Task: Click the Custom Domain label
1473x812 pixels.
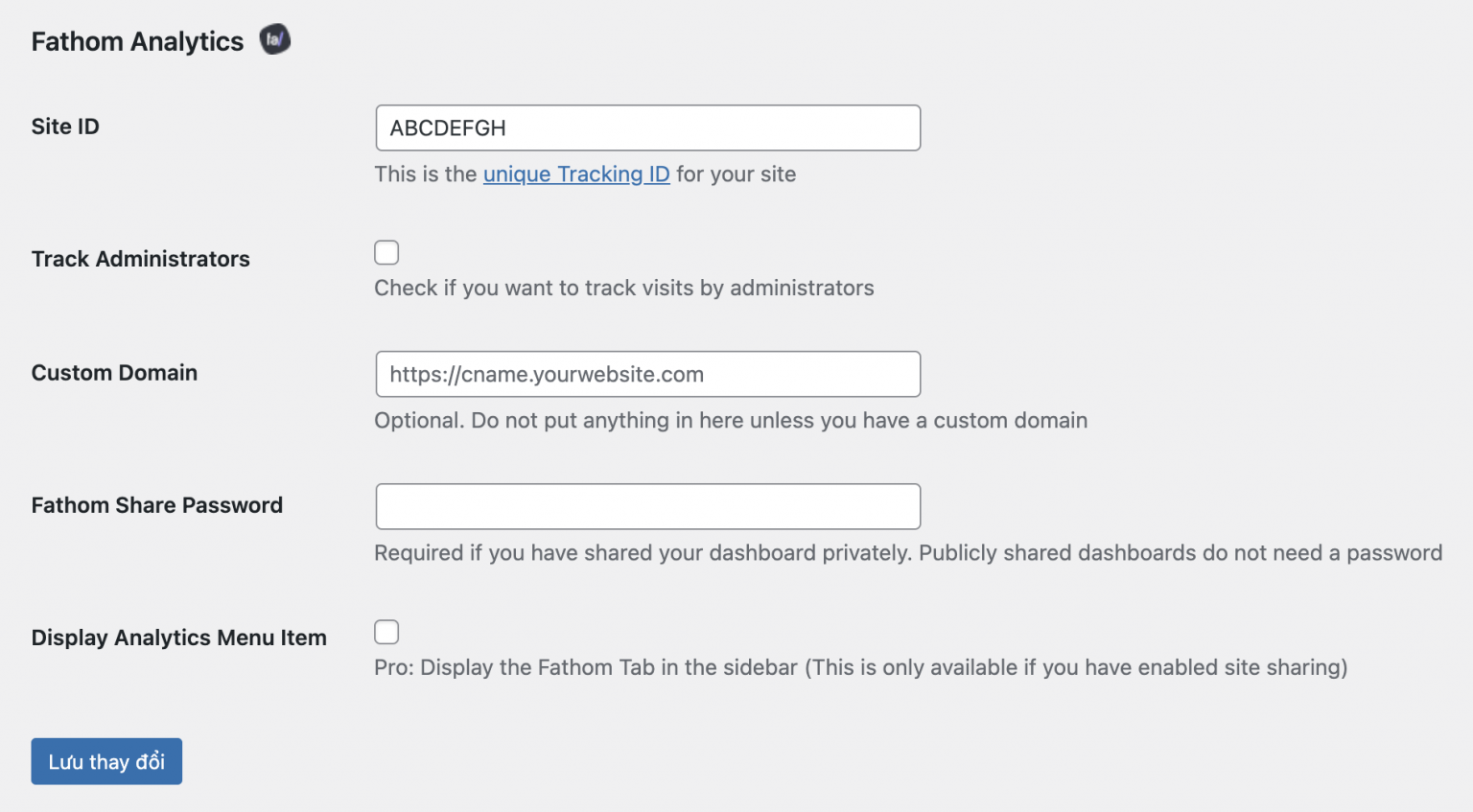Action: (114, 372)
